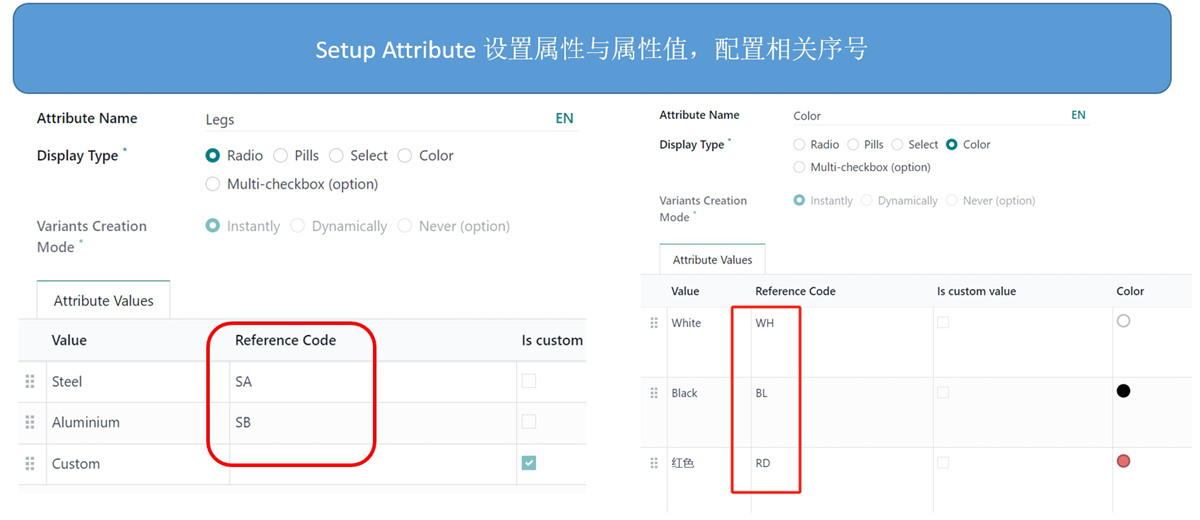Click EN language badge for Legs name
Viewport: 1200px width, 520px height.
point(565,118)
